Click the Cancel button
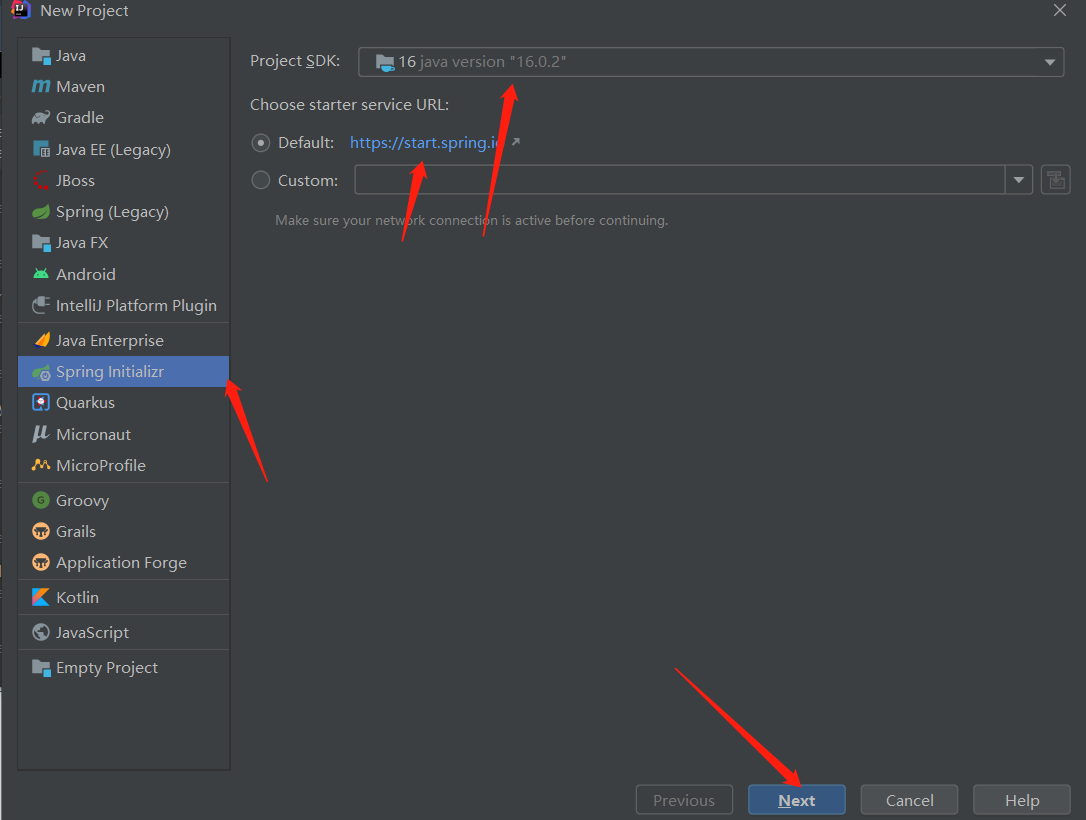Image resolution: width=1086 pixels, height=820 pixels. coord(909,800)
